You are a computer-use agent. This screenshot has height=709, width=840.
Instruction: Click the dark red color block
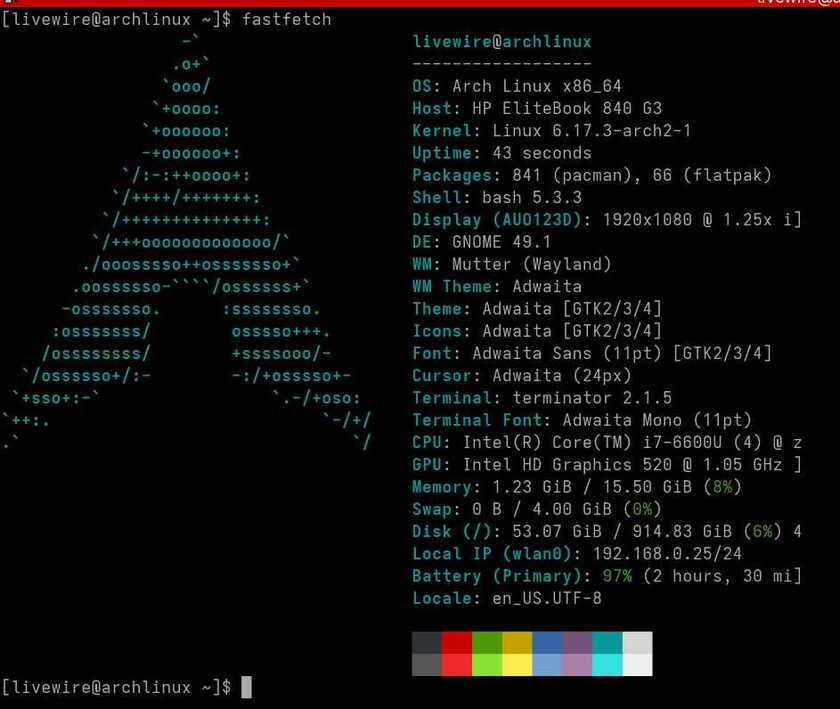[x=457, y=643]
